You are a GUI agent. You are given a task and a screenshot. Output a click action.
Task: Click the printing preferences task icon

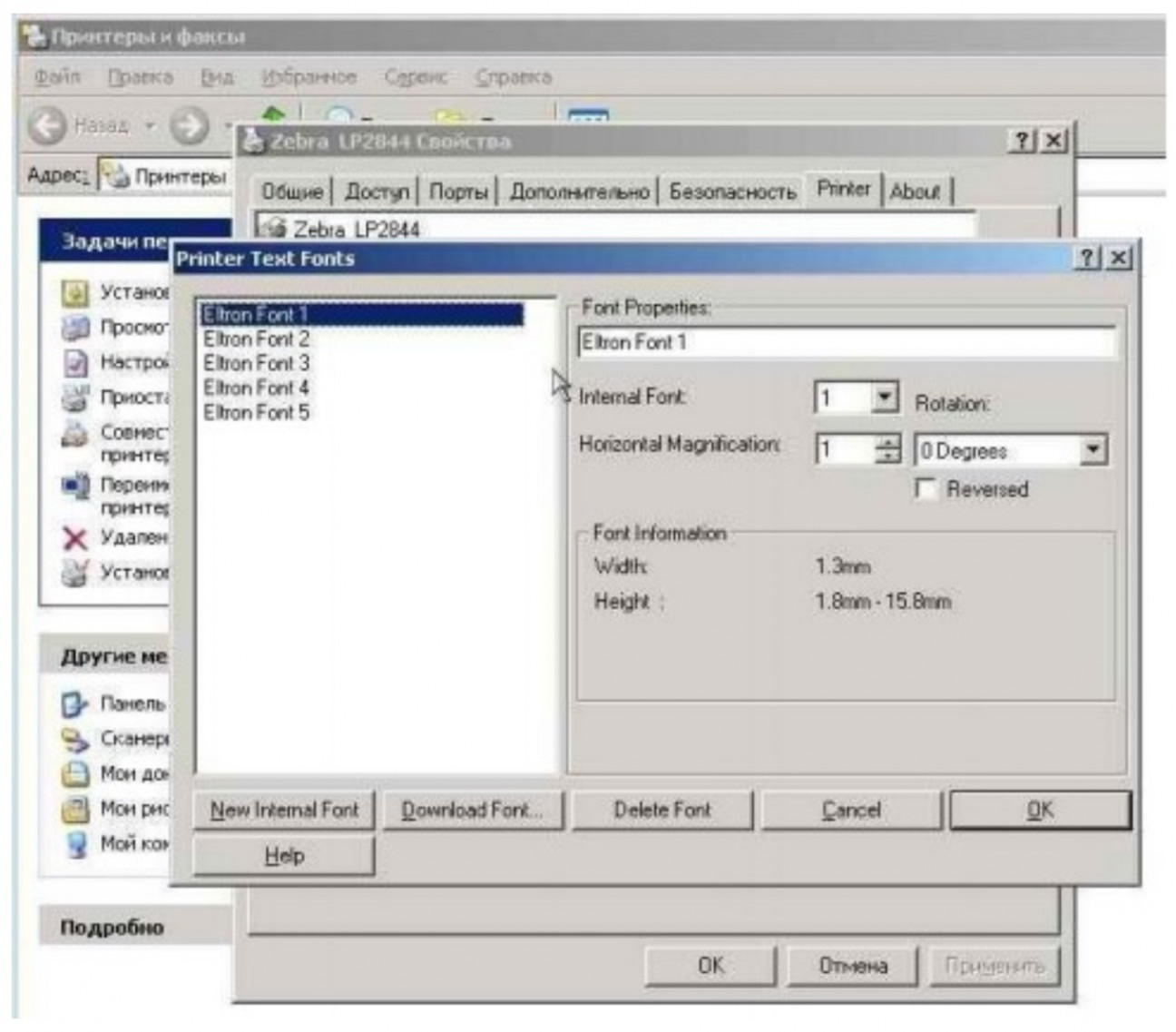(74, 362)
